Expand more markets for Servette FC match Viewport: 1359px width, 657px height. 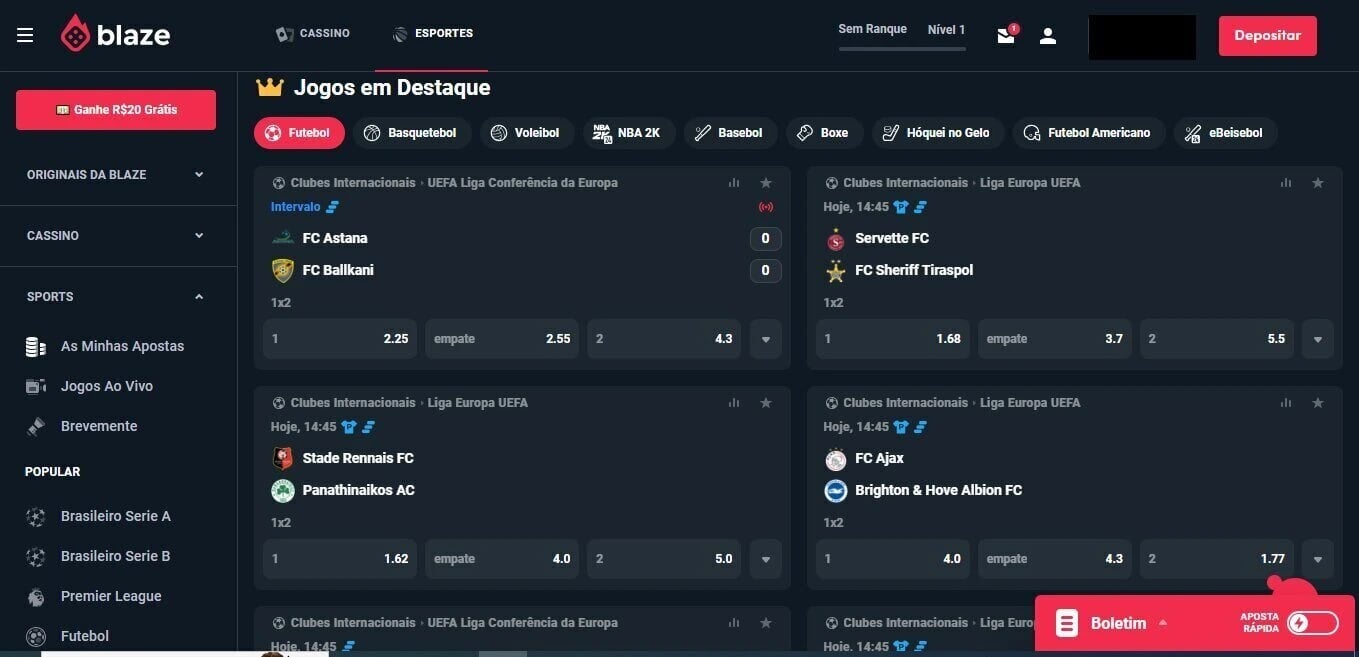(1318, 339)
